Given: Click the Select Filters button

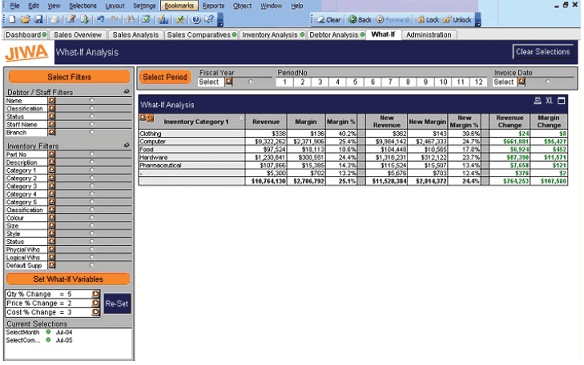Looking at the screenshot, I should [x=69, y=77].
